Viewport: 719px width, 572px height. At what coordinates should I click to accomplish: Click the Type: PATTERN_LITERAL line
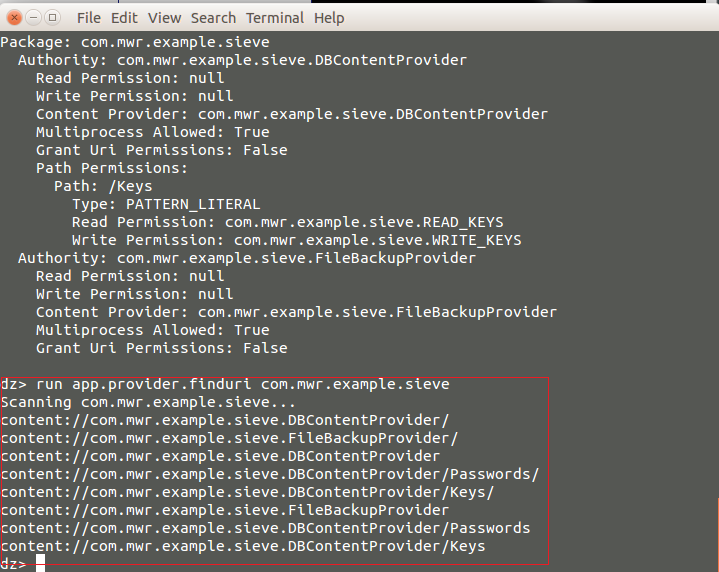pos(166,204)
